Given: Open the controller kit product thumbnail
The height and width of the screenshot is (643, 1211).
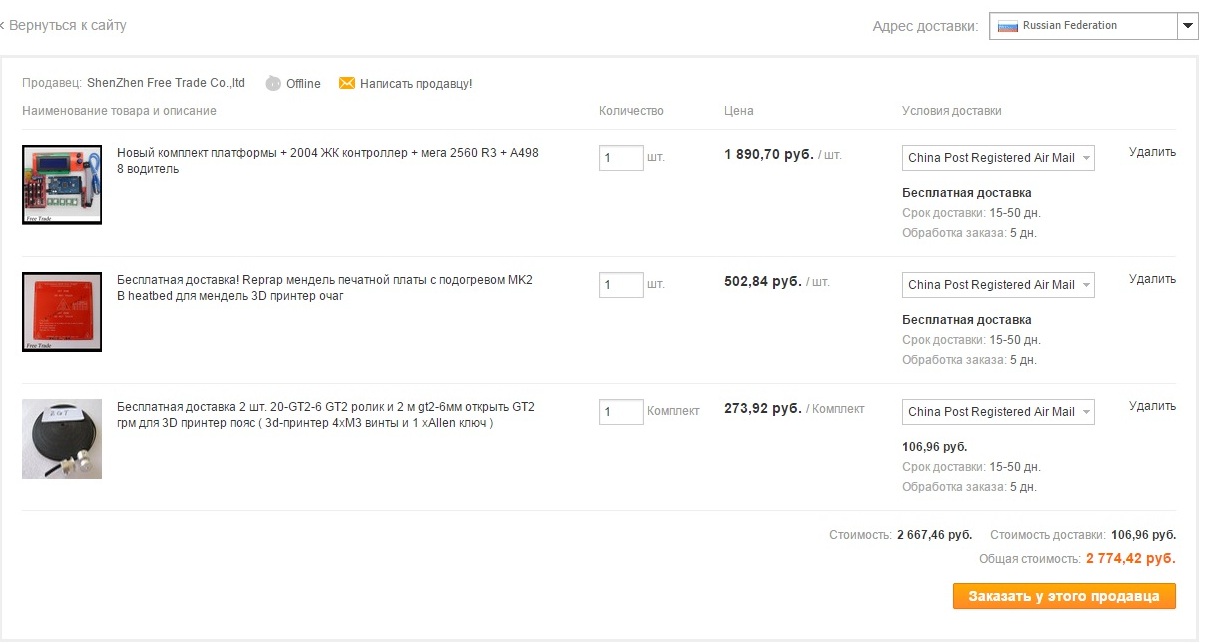Looking at the screenshot, I should [x=62, y=184].
